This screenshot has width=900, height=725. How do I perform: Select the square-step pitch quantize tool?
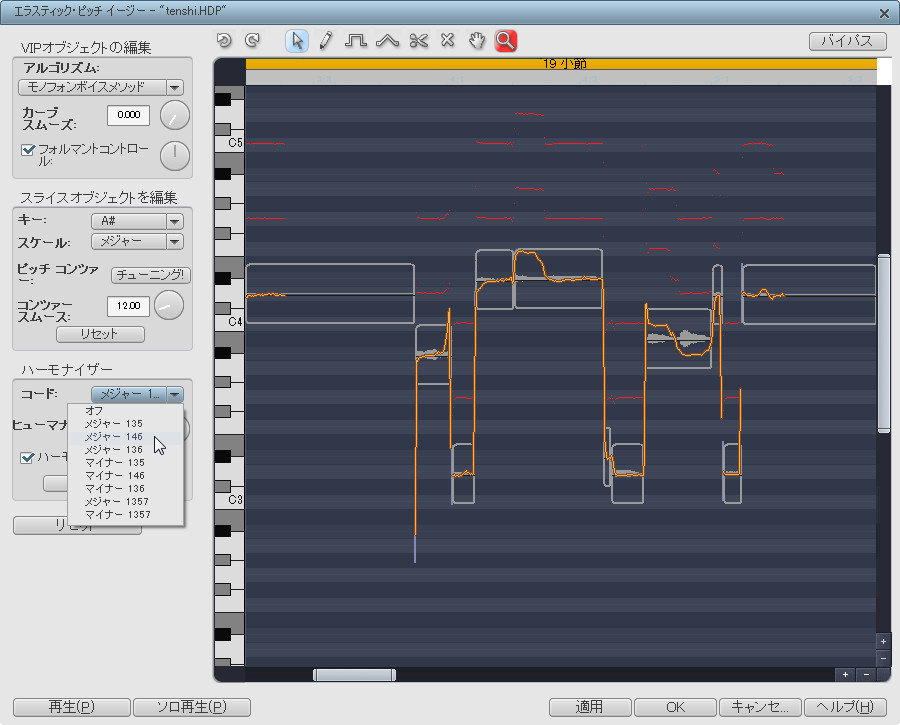[x=356, y=41]
